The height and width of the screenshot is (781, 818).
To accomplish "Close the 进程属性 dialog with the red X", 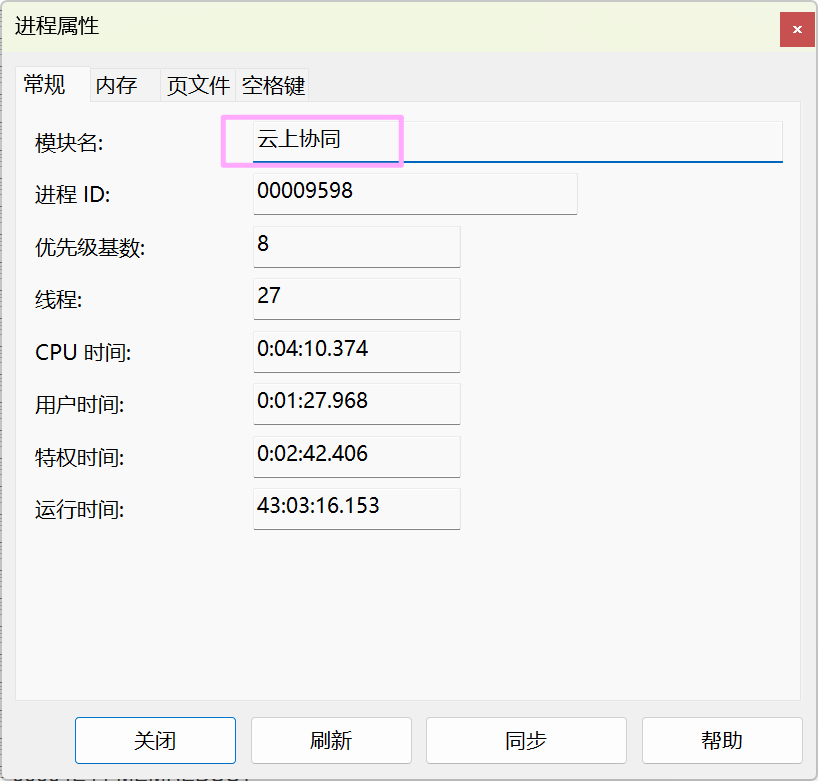I will coord(797,29).
